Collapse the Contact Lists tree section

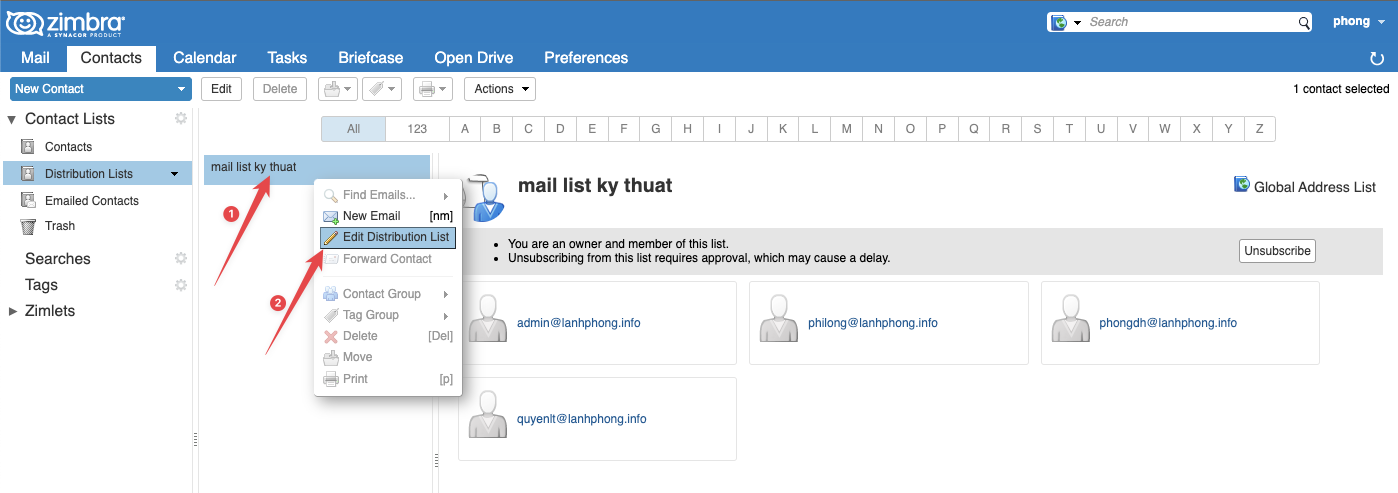(x=12, y=119)
